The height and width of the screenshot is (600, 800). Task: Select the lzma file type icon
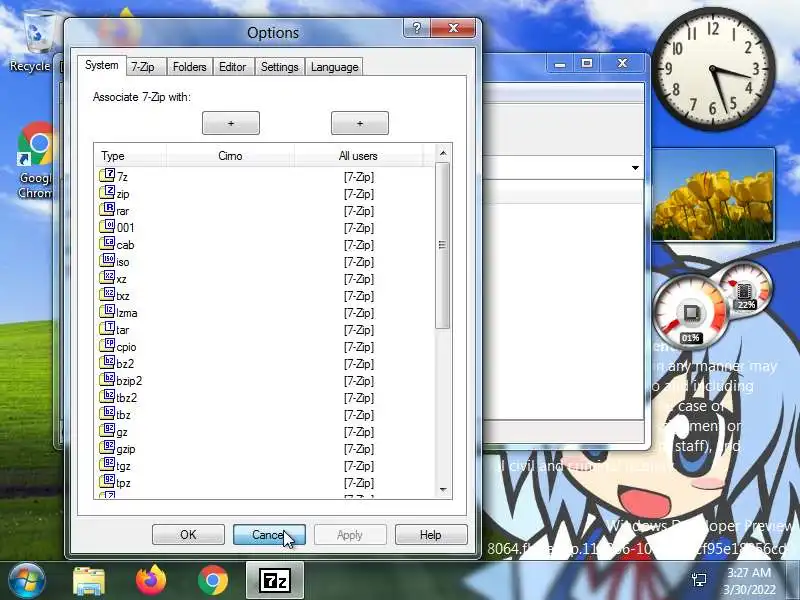107,312
